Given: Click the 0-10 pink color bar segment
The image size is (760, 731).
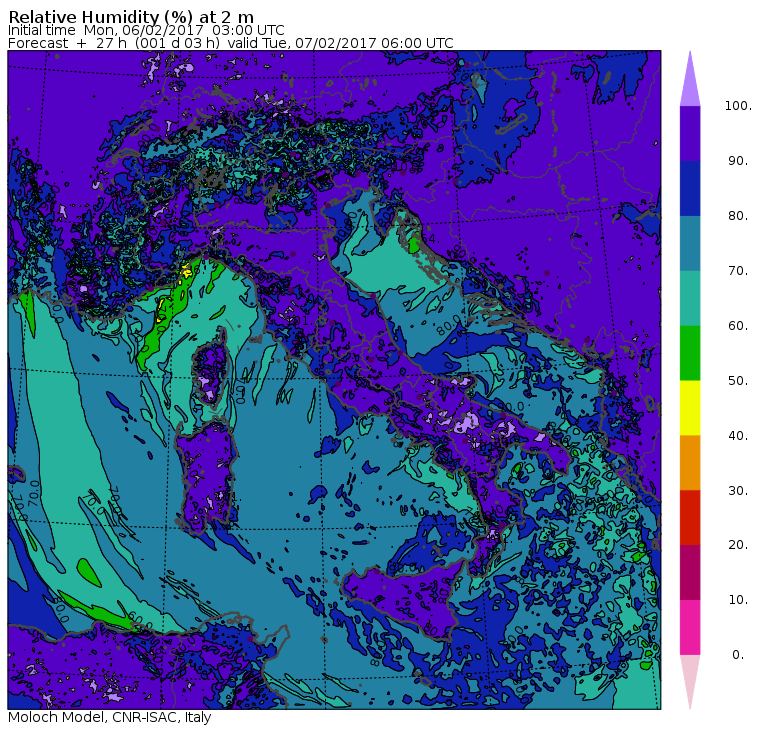Looking at the screenshot, I should coord(690,627).
